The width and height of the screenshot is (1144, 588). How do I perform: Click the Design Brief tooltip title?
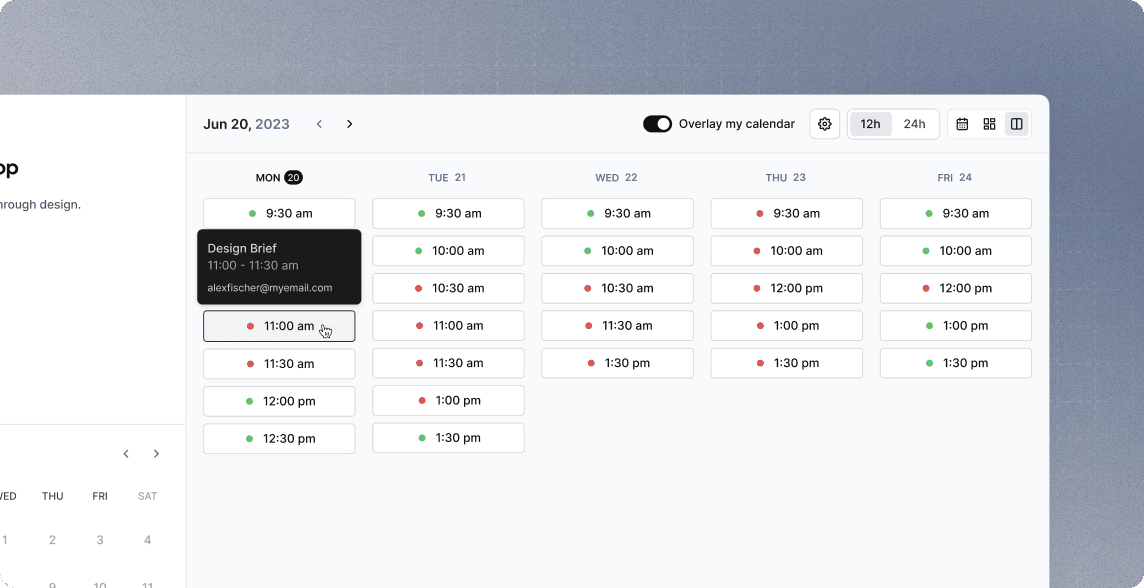coord(242,249)
